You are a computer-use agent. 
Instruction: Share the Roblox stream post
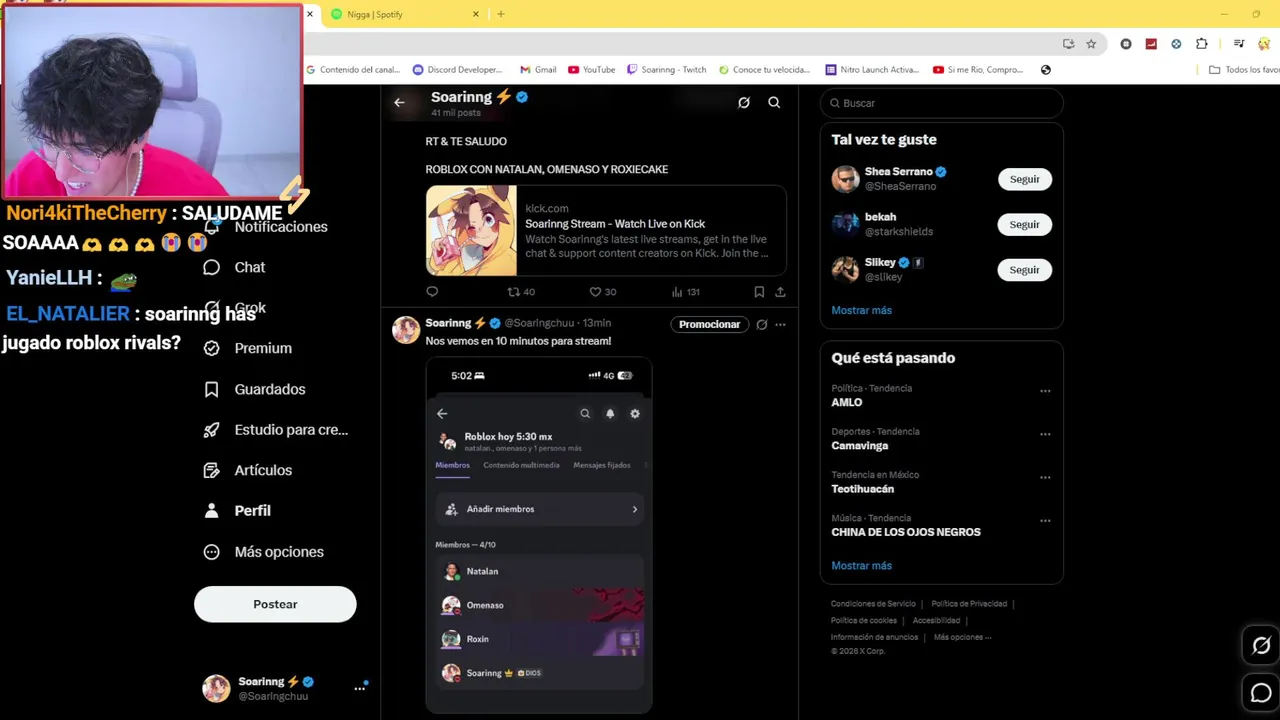[780, 292]
